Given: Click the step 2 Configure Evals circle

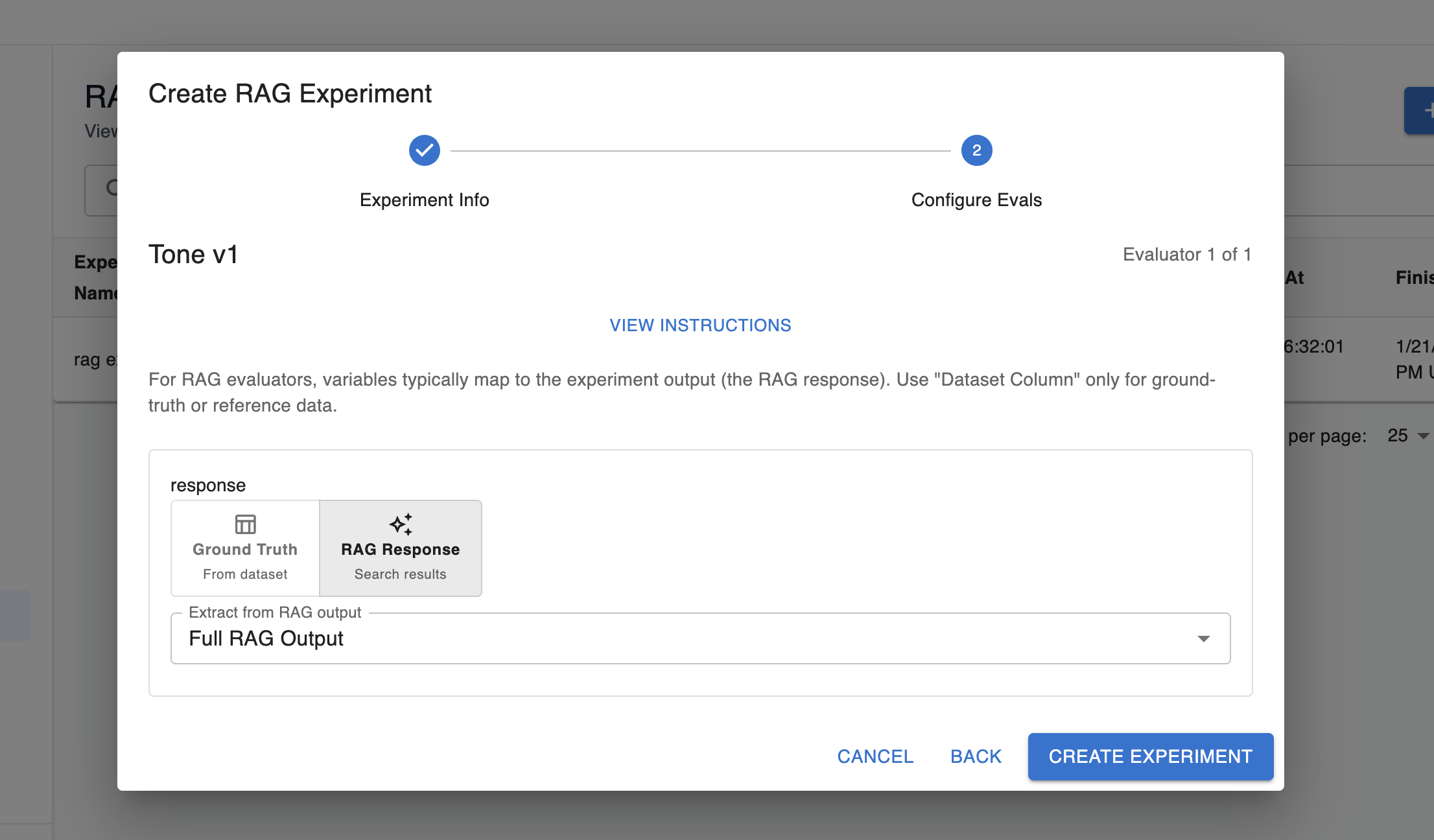Looking at the screenshot, I should click(976, 150).
